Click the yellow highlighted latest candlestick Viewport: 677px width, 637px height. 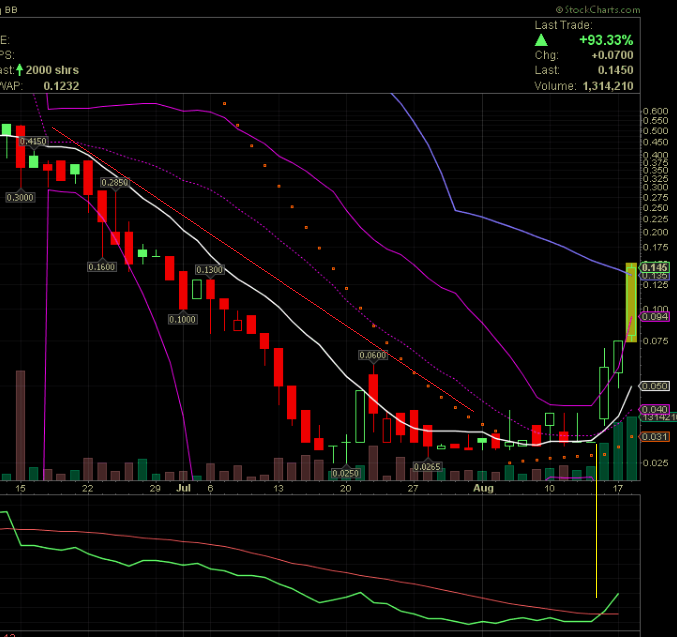tap(631, 302)
